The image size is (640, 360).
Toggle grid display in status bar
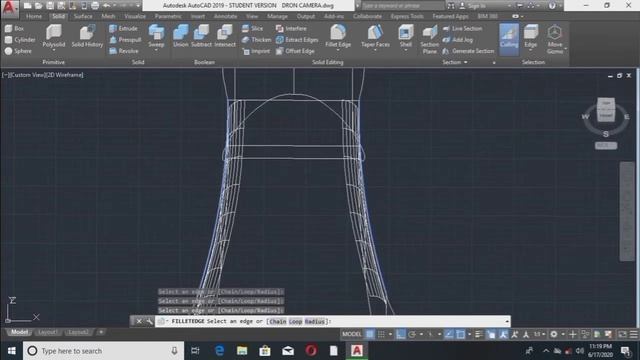[370, 334]
